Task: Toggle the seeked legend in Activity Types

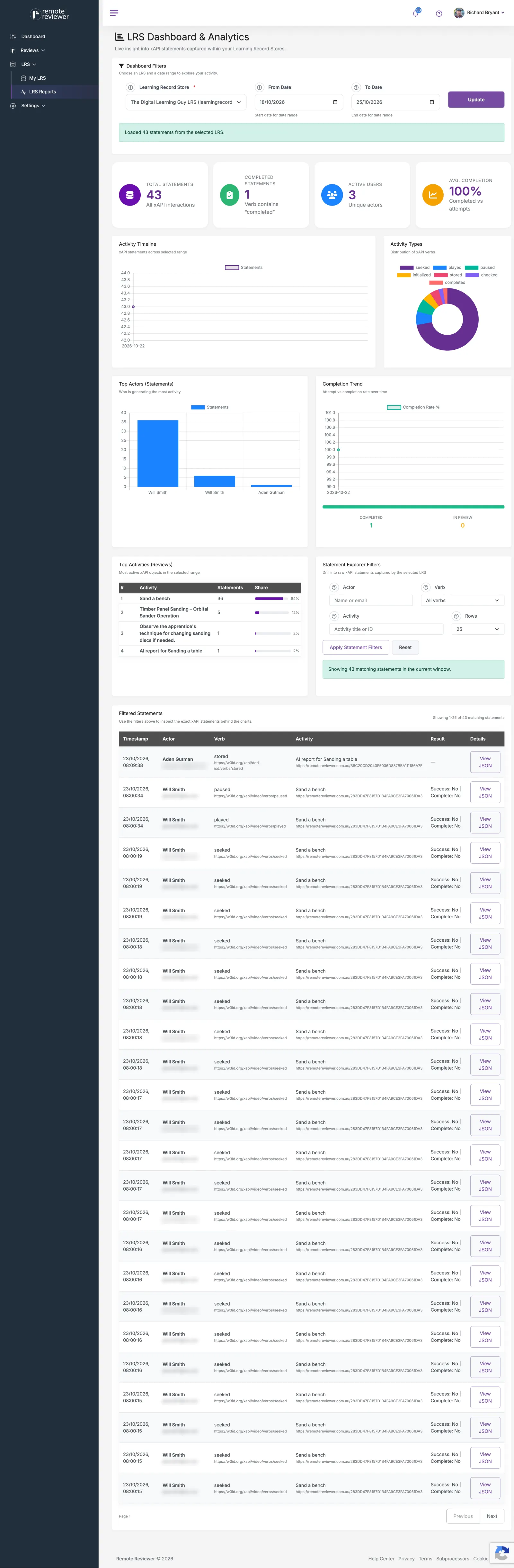Action: click(415, 268)
